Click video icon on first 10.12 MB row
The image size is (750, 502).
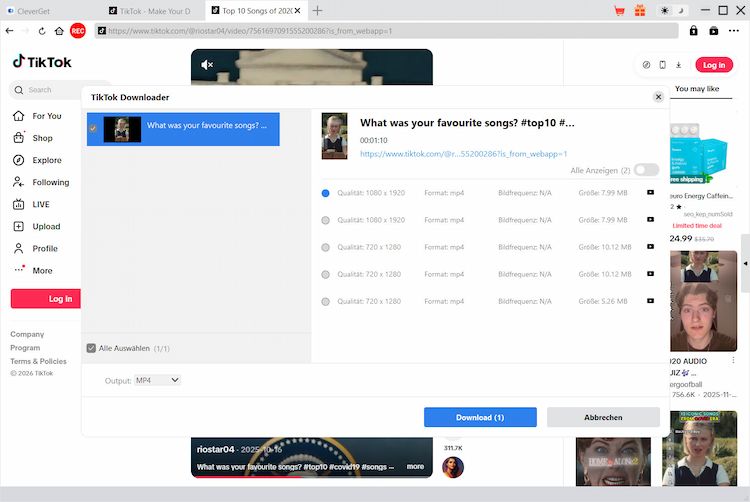click(x=651, y=247)
